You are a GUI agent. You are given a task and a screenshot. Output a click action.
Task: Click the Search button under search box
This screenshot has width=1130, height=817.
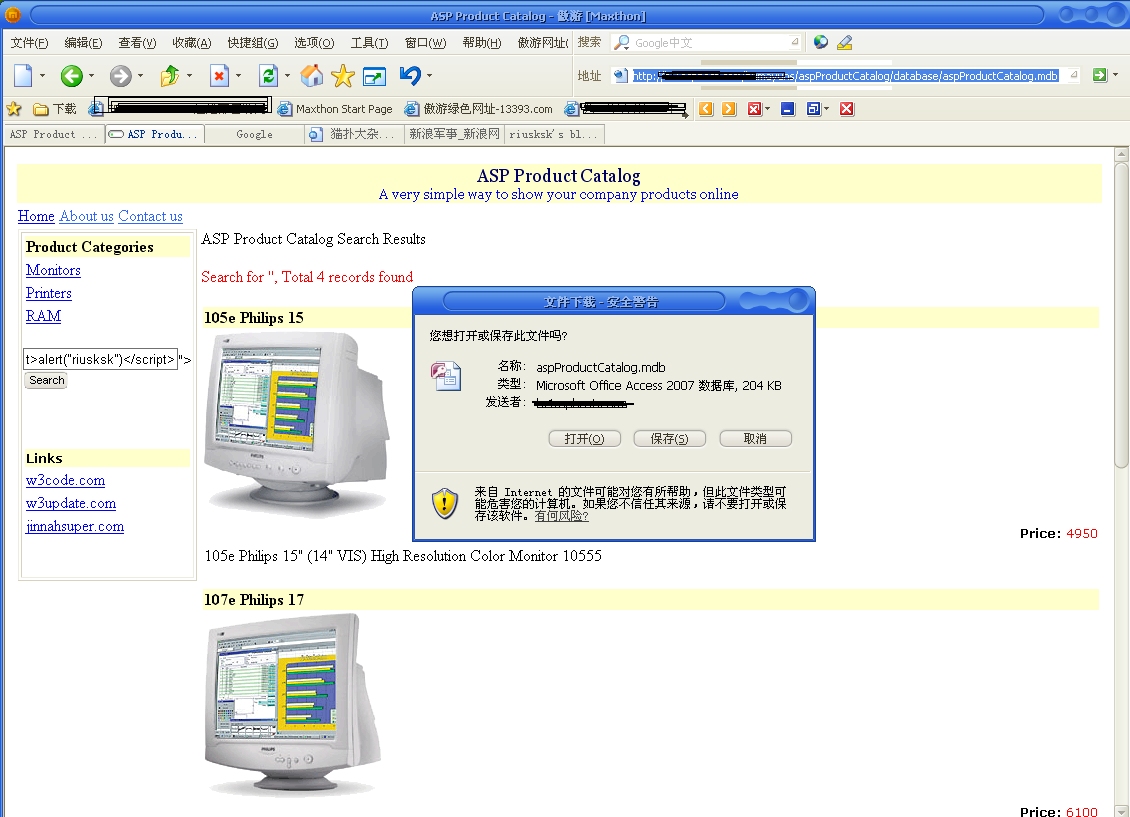[x=47, y=380]
